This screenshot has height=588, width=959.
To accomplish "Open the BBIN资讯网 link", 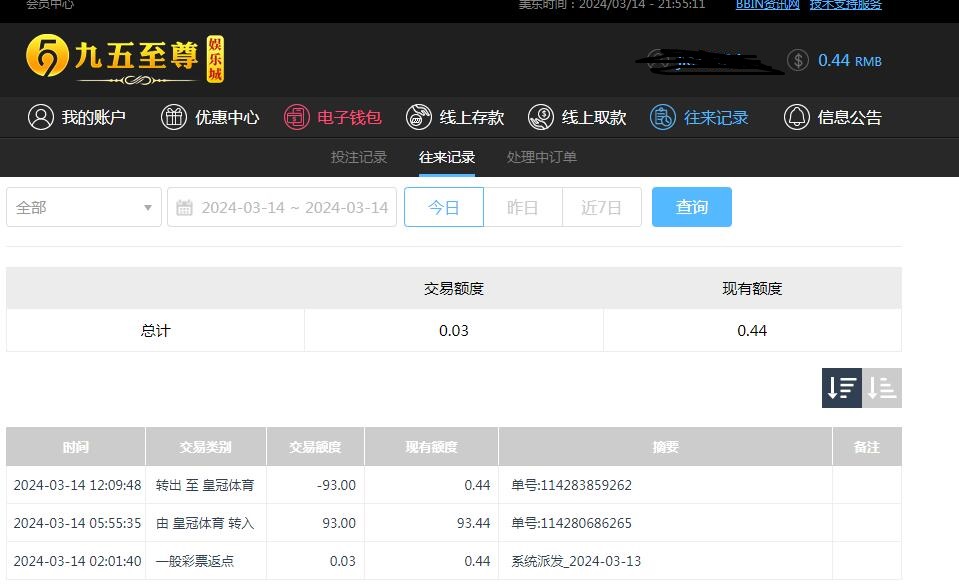I will [x=768, y=4].
